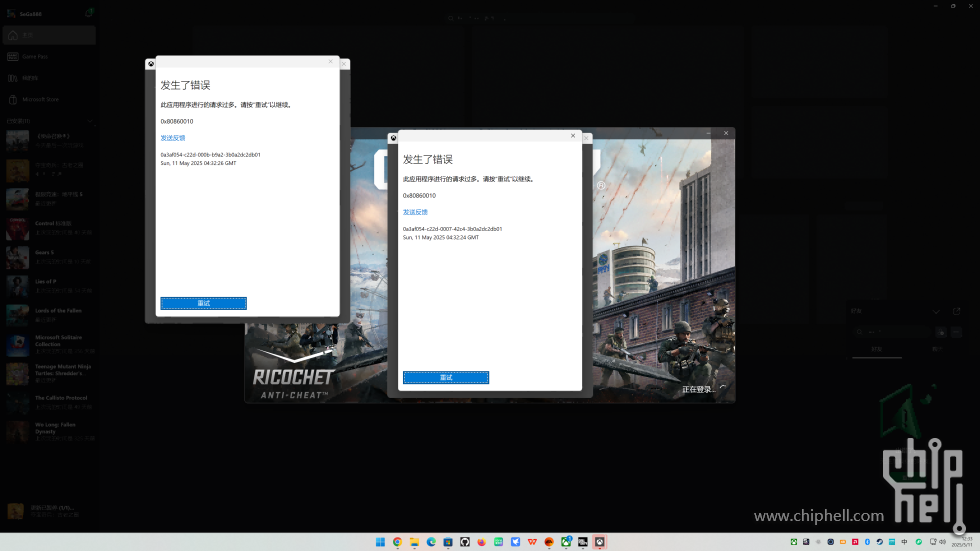980x551 pixels.
Task: Open the library item in Xbox sidebar
Action: point(49,78)
